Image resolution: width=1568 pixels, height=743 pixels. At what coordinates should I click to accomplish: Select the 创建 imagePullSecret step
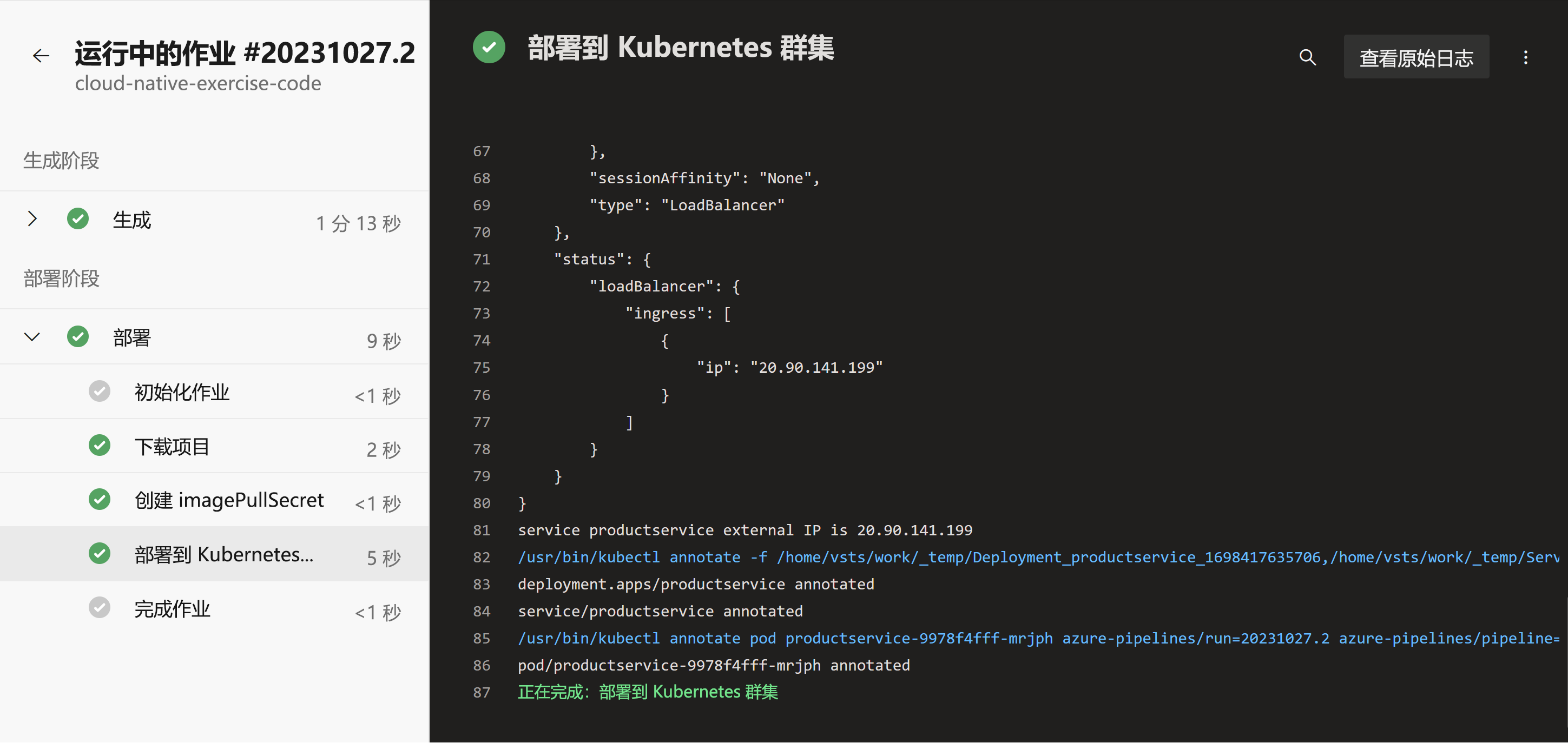pos(229,500)
